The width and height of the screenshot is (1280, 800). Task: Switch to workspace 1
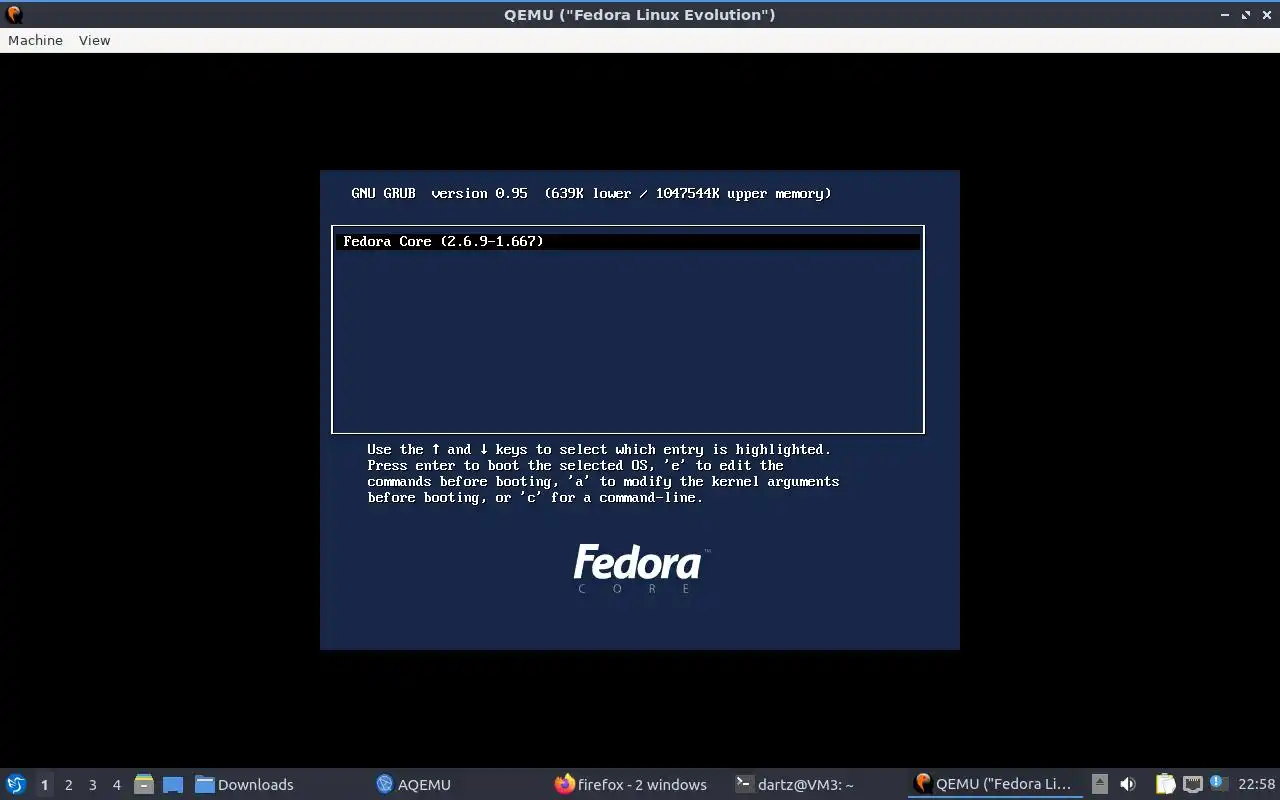click(44, 784)
